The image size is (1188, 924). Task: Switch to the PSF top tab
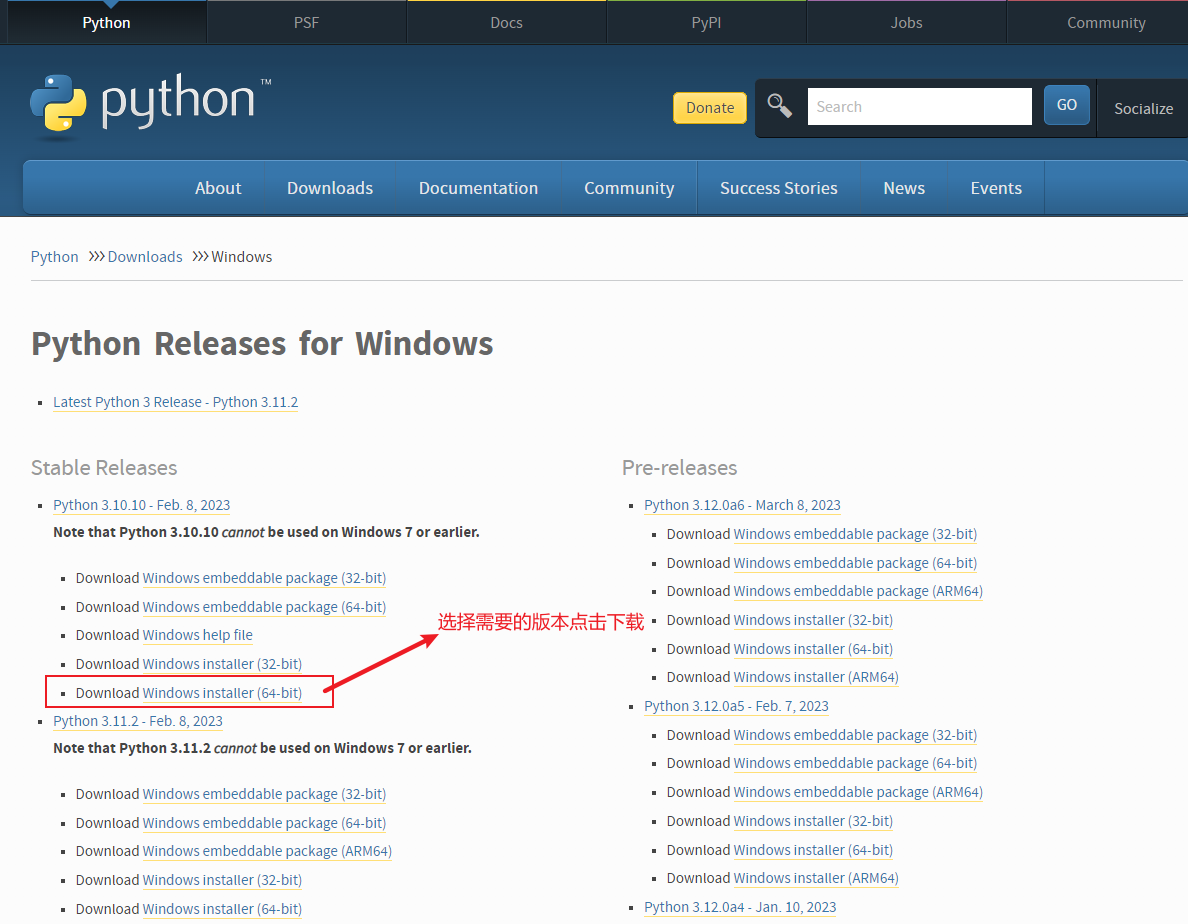click(306, 23)
